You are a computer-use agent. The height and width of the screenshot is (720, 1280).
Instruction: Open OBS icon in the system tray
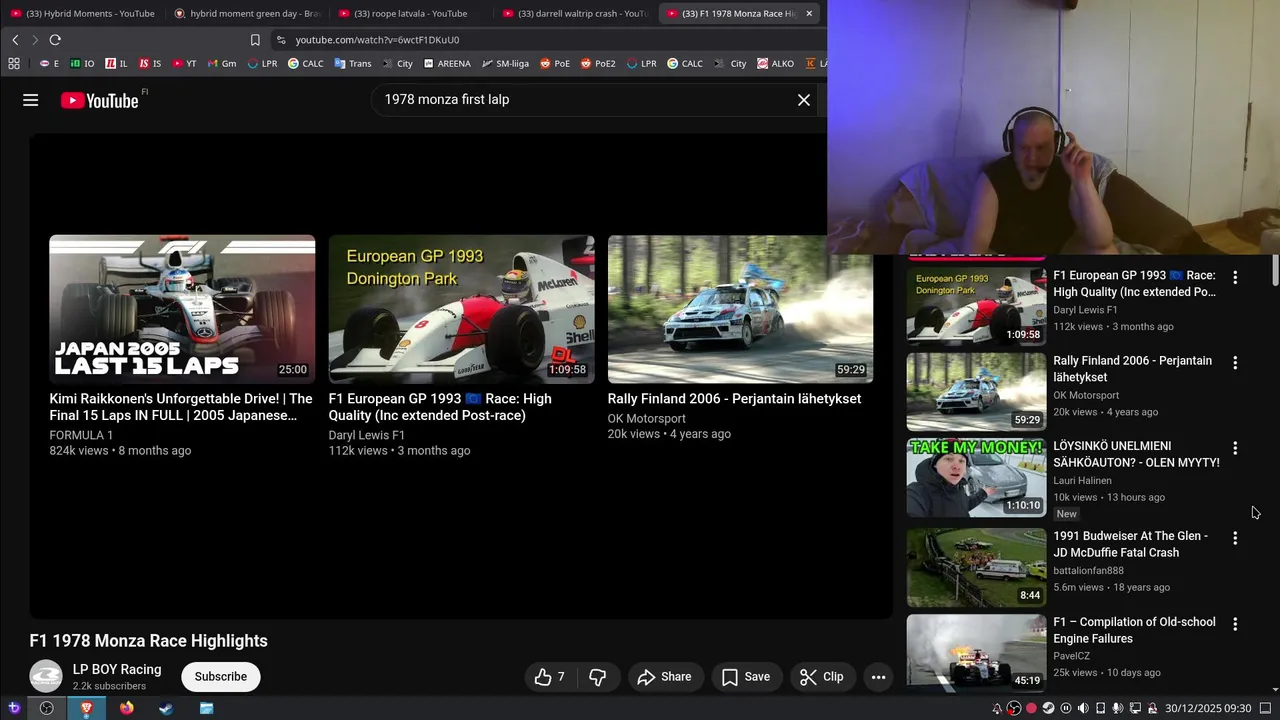[1014, 708]
